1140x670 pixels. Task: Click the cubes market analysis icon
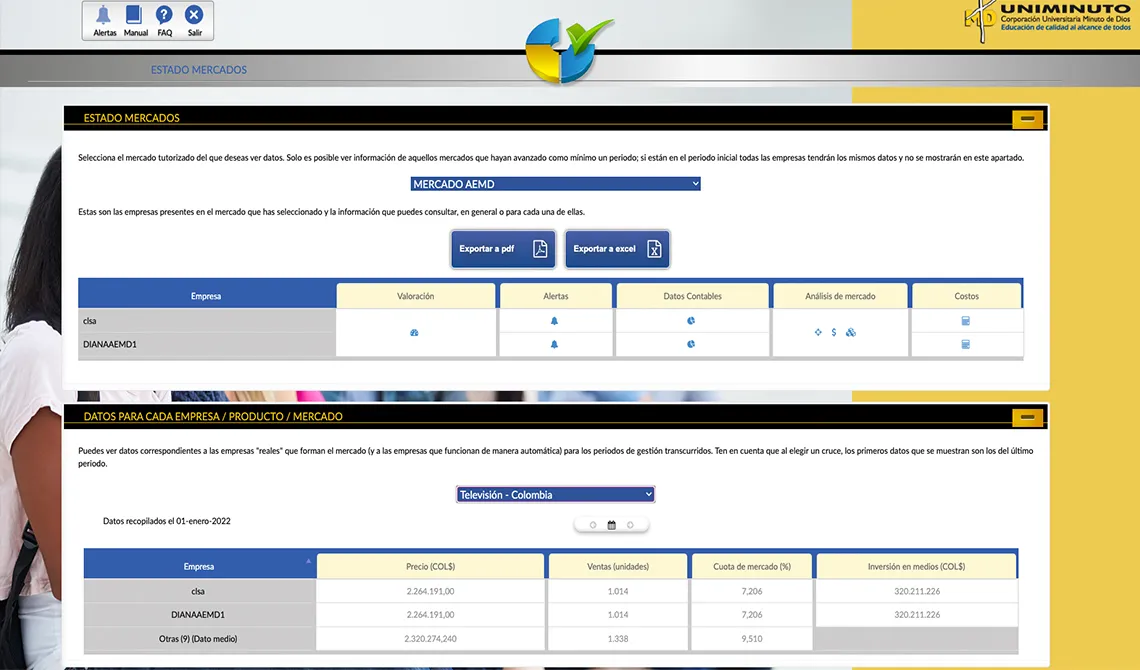(851, 332)
